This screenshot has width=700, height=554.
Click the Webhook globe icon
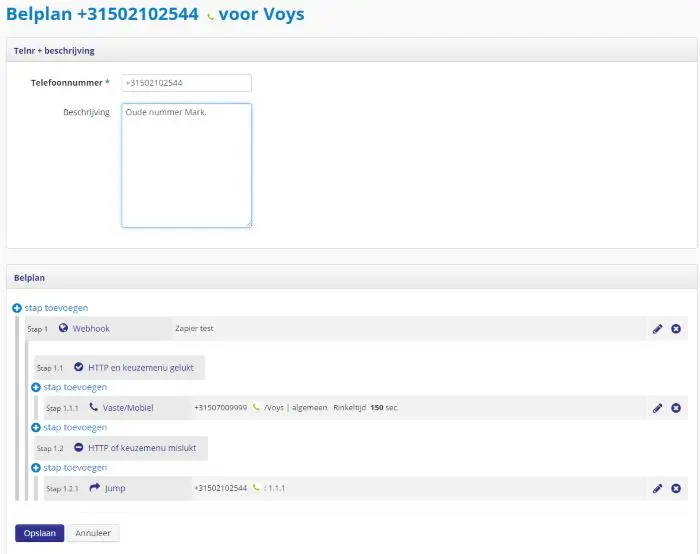click(x=63, y=328)
